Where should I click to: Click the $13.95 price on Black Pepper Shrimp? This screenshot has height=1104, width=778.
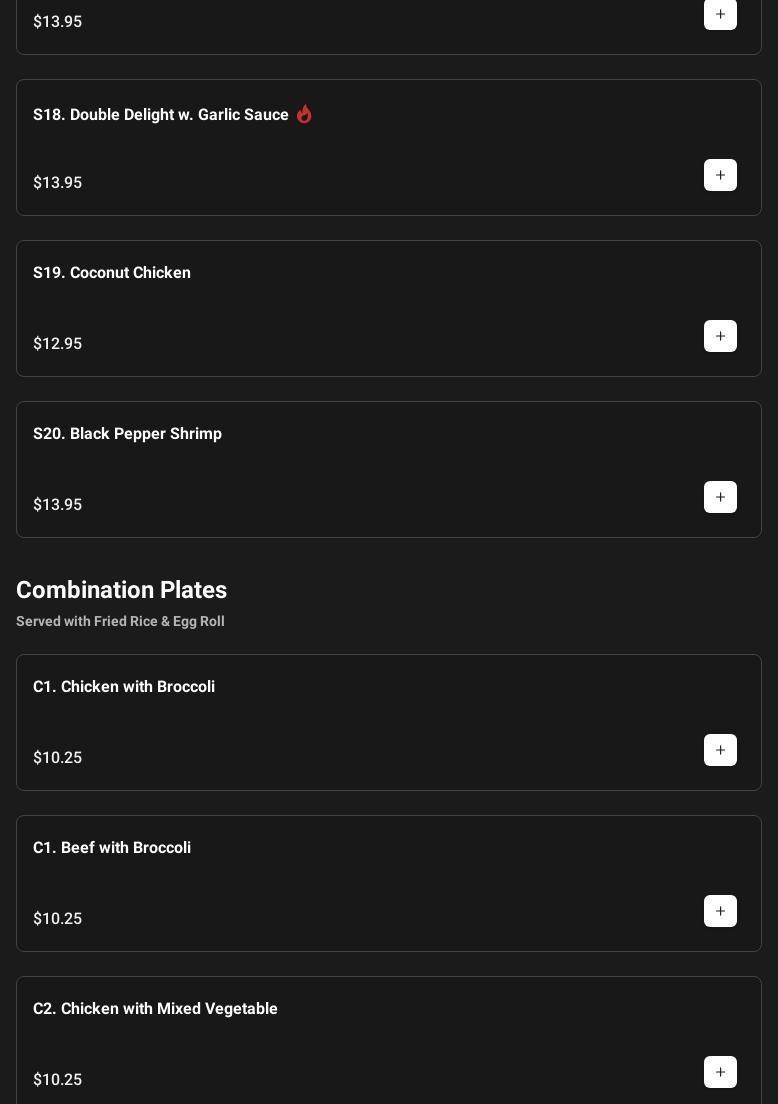[x=58, y=505]
